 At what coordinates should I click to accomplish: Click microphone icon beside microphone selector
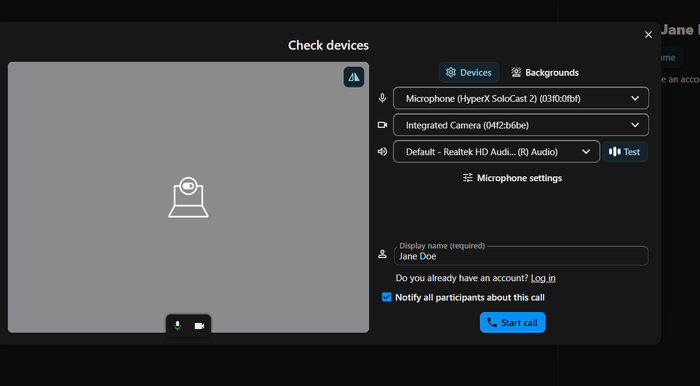click(382, 98)
